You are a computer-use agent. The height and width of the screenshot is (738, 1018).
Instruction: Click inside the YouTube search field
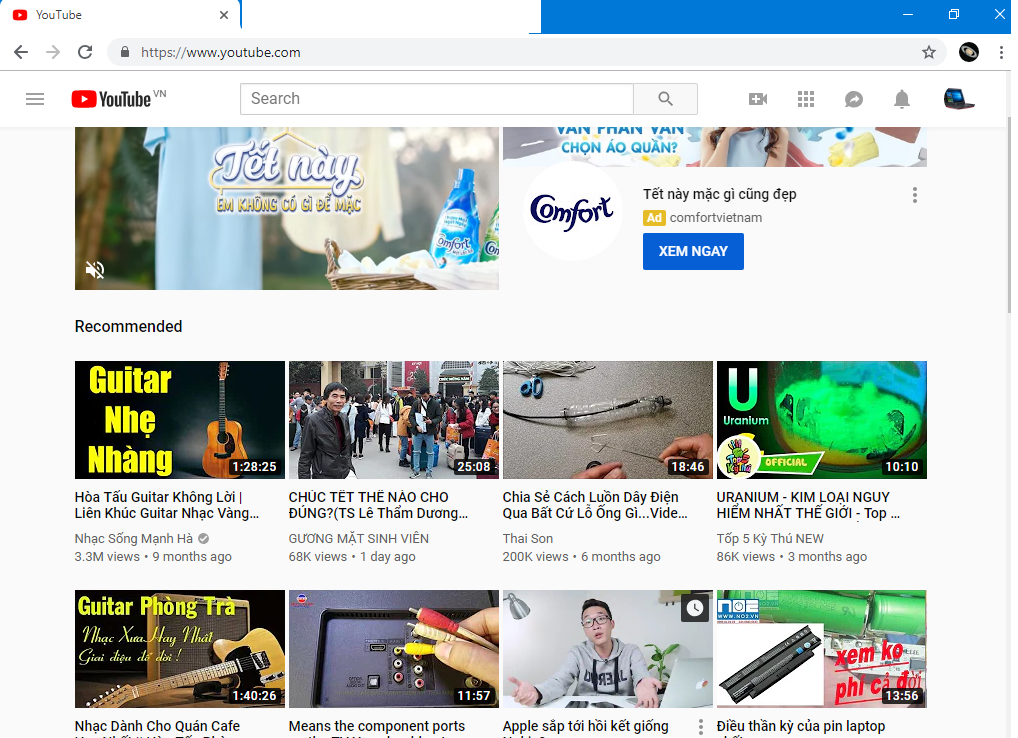[x=436, y=99]
